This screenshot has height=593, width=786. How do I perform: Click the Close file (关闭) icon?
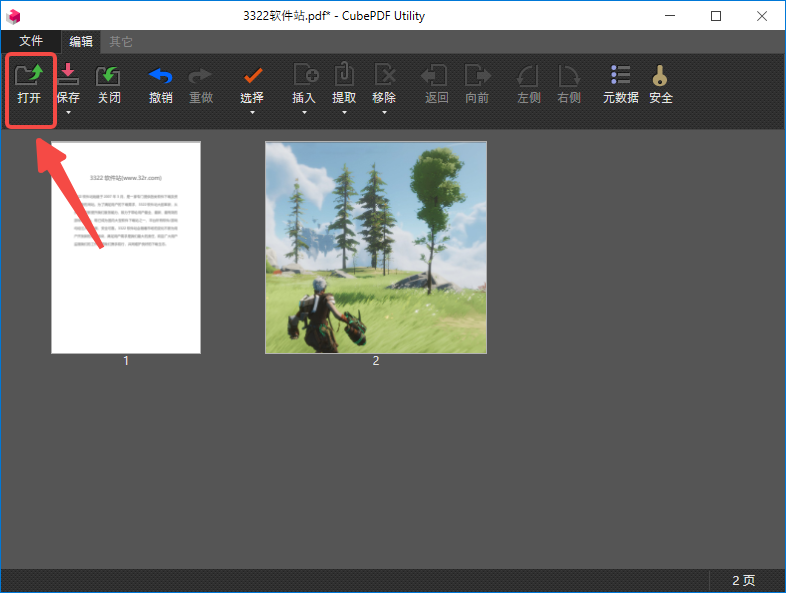[x=108, y=75]
